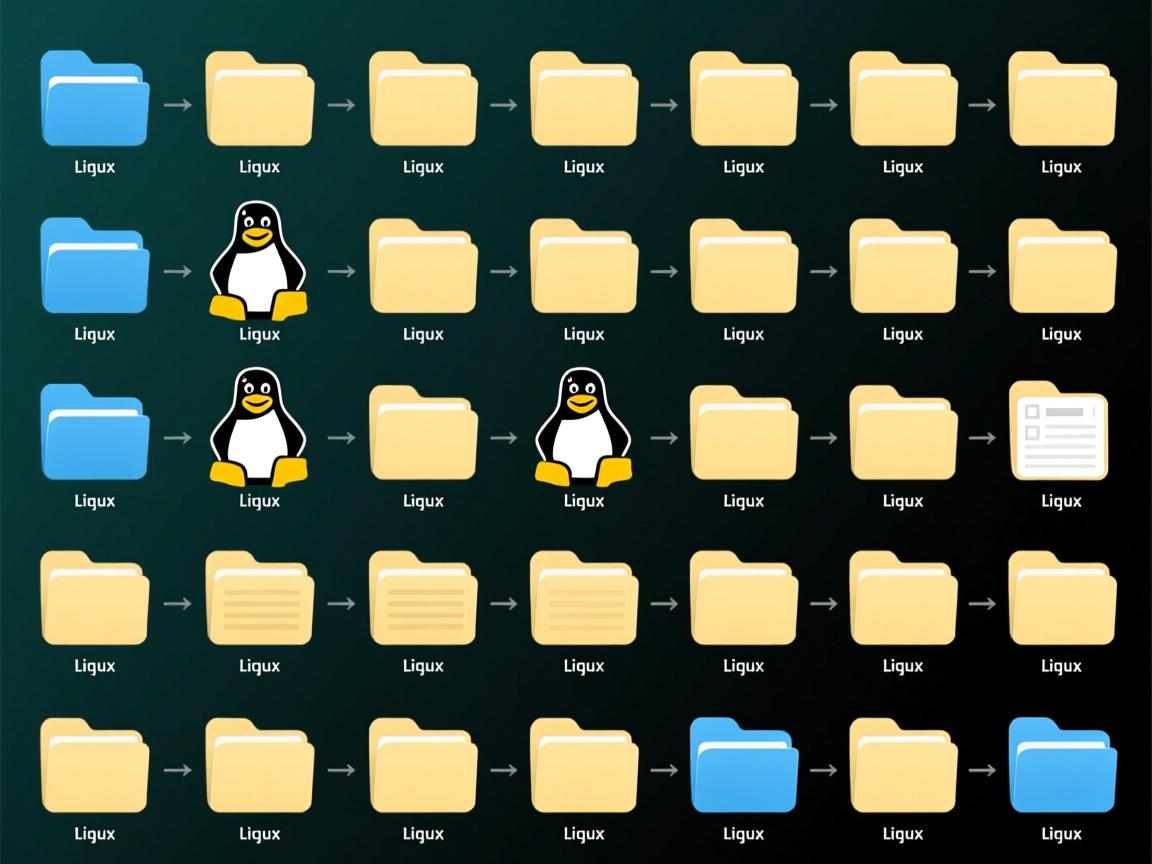
Task: Click the blue folder starting the third row
Action: coord(95,432)
